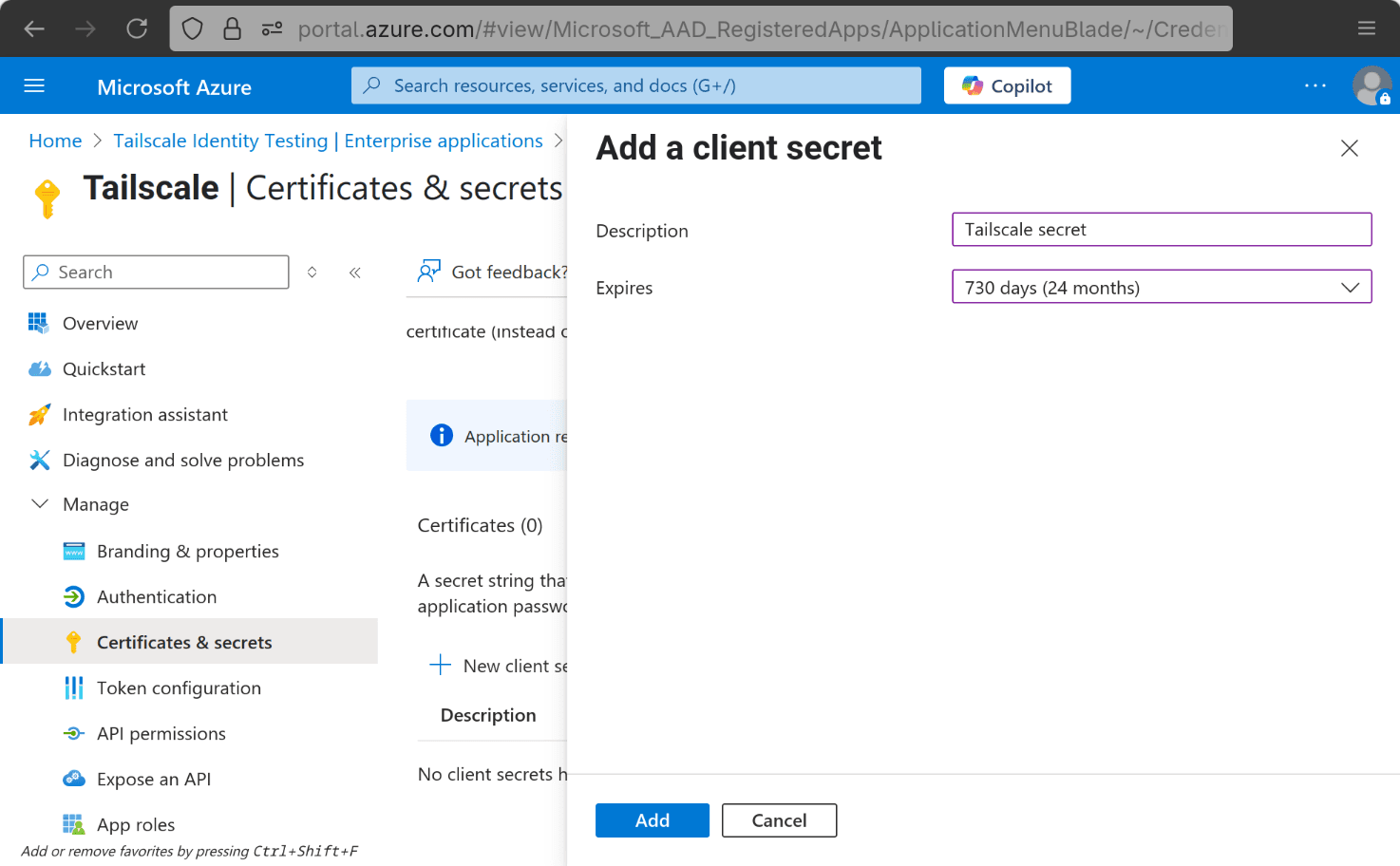Viewport: 1400px width, 866px height.
Task: Open Token configuration
Action: click(179, 687)
